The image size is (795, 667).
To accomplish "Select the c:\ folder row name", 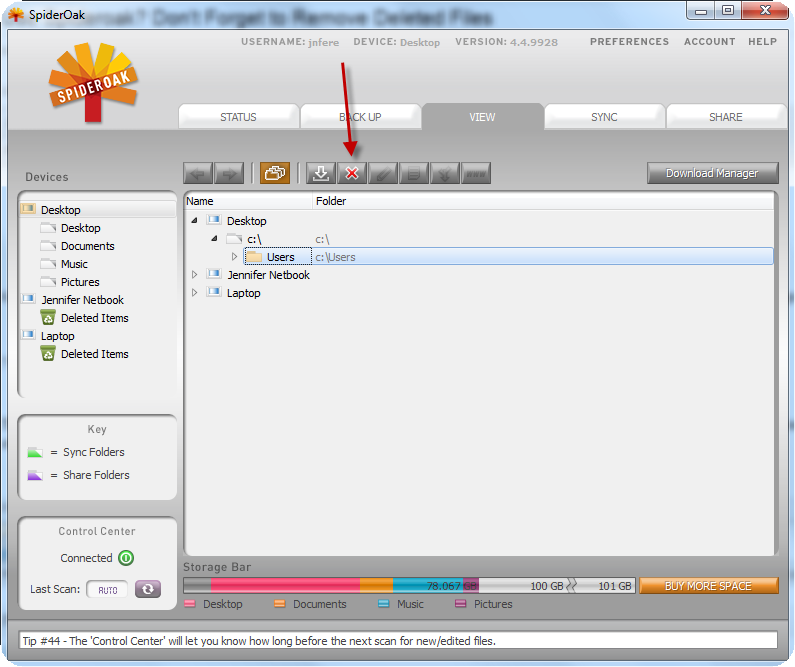I will coord(254,239).
